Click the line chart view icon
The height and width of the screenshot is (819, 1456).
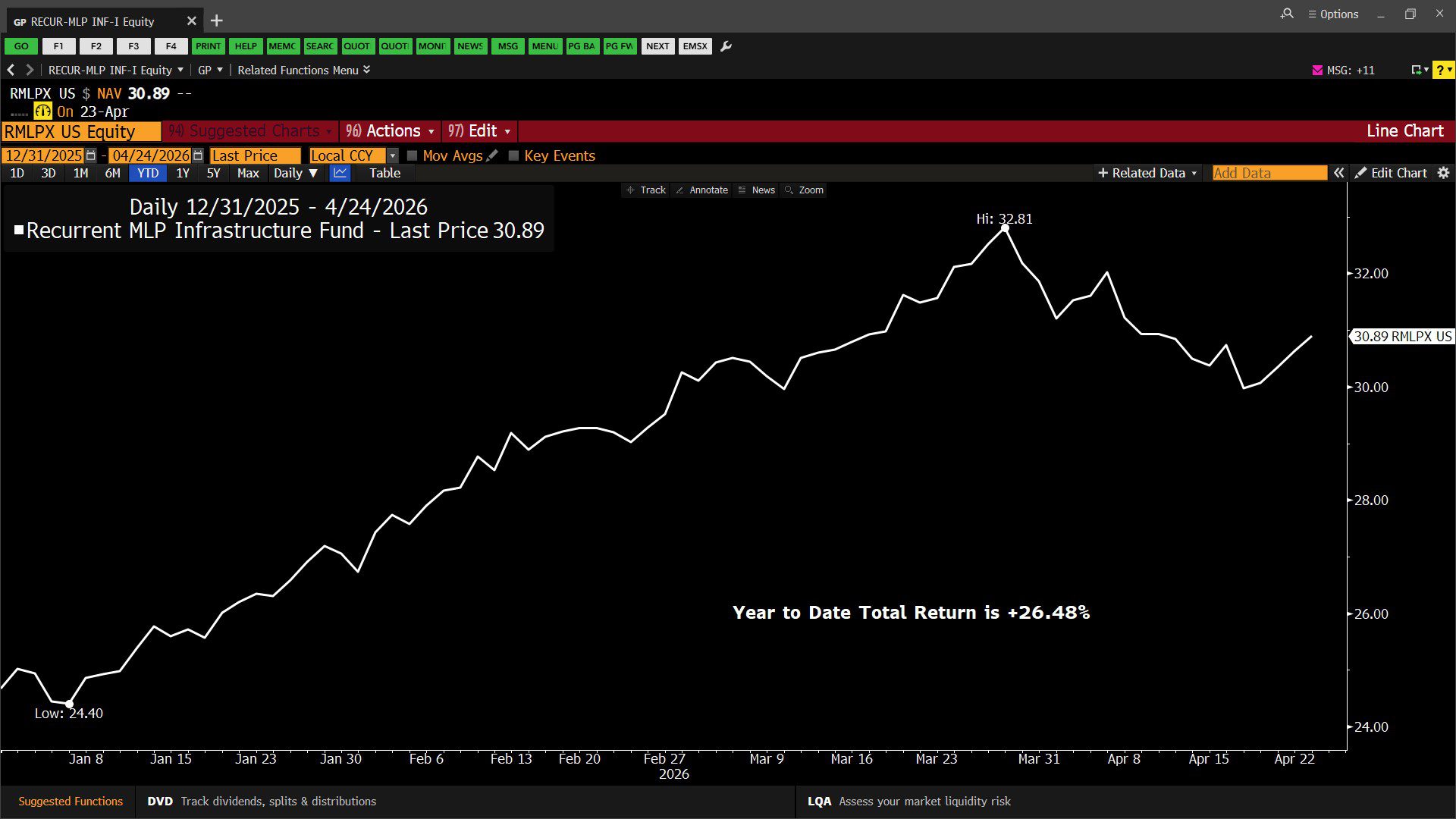pyautogui.click(x=340, y=173)
